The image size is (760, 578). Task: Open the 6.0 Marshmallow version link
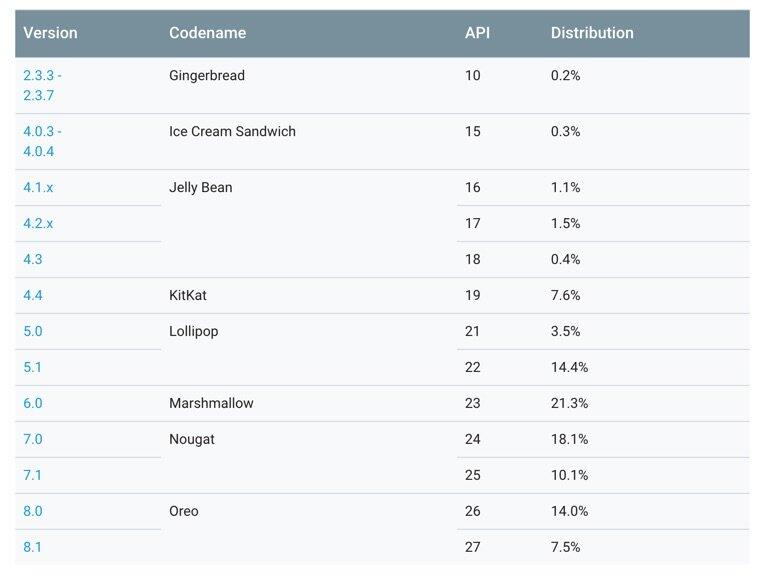coord(33,403)
